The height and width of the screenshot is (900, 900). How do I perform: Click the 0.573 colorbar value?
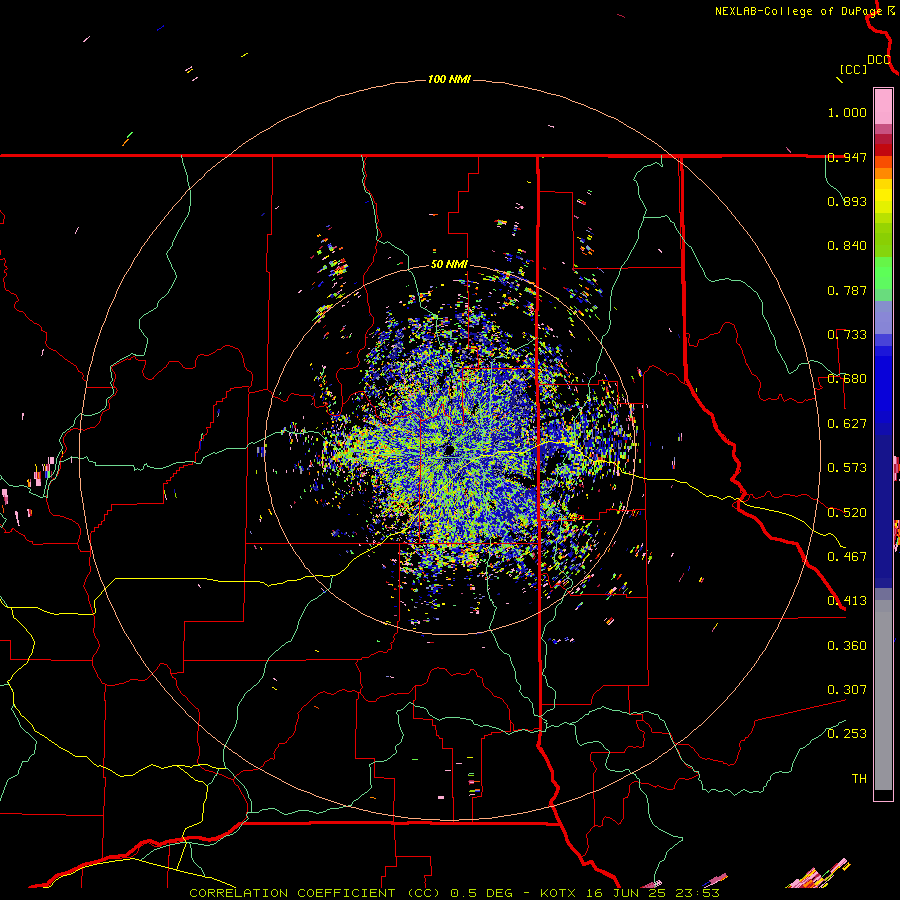(x=847, y=468)
